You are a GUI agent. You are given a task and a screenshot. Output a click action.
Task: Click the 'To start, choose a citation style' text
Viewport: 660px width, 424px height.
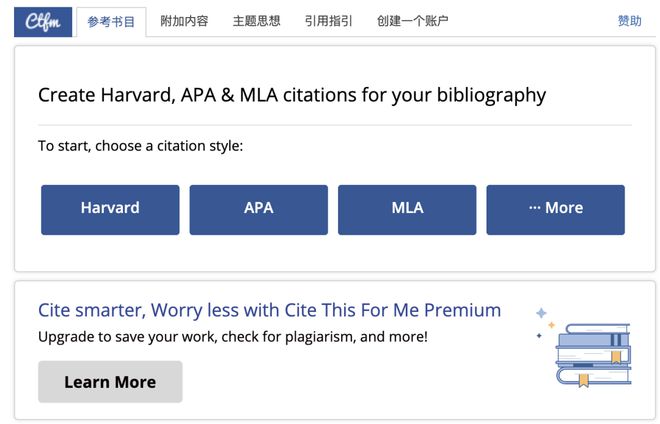point(140,146)
